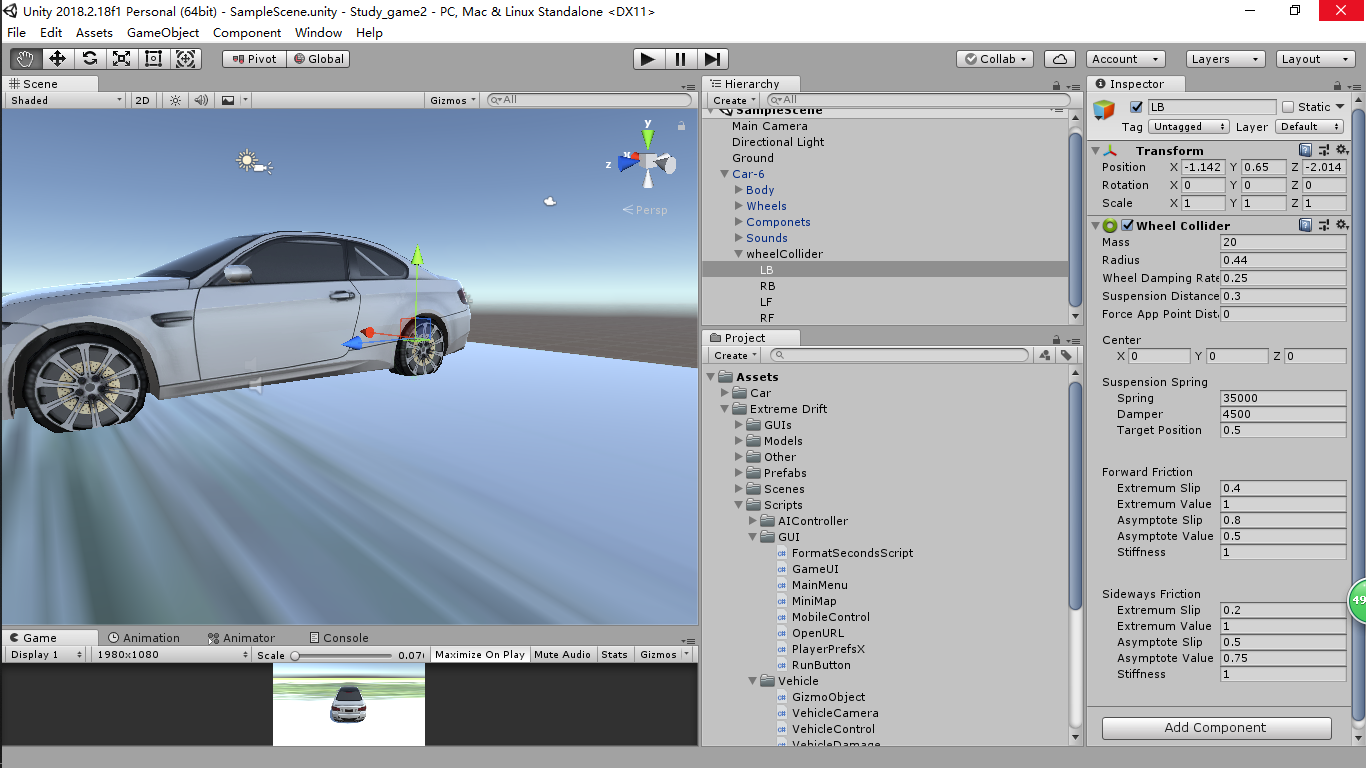Image resolution: width=1366 pixels, height=768 pixels.
Task: Select the Hand tool
Action: tap(25, 59)
